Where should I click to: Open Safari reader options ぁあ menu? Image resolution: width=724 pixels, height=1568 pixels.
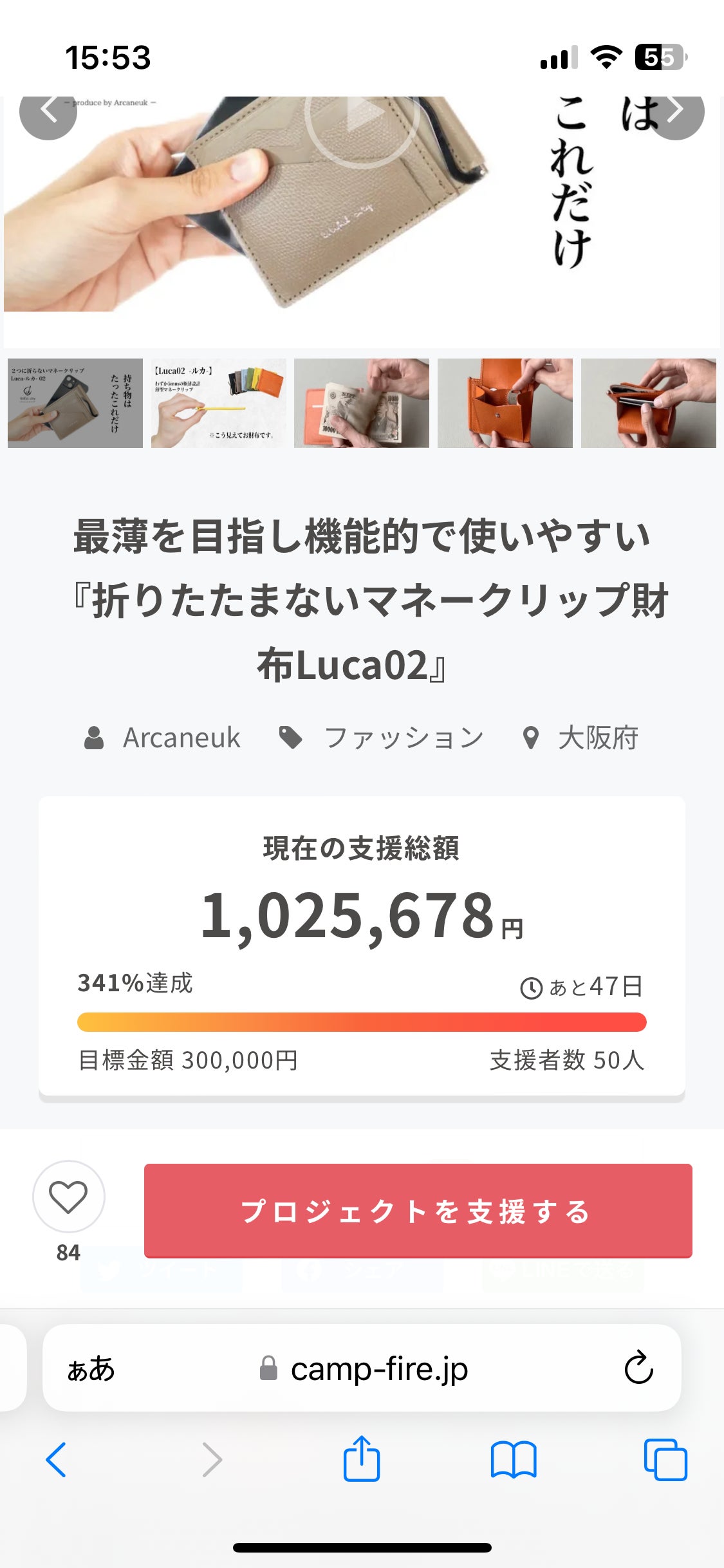pyautogui.click(x=91, y=1368)
